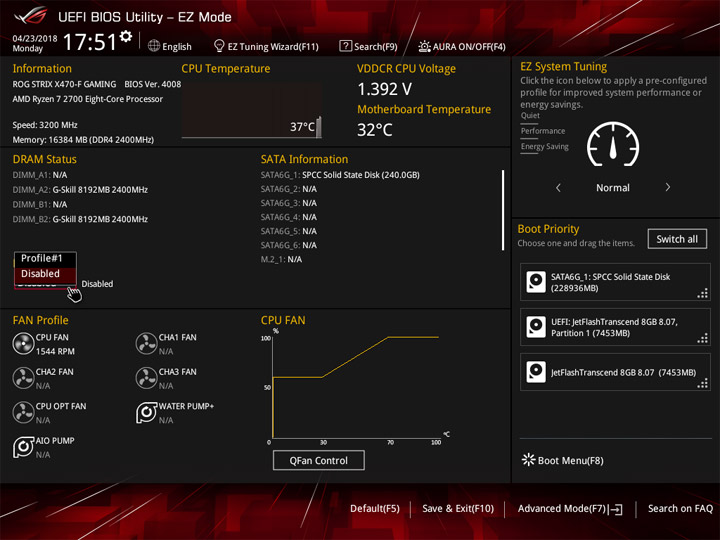Click the EZ System Tuning gauge icon

[613, 144]
